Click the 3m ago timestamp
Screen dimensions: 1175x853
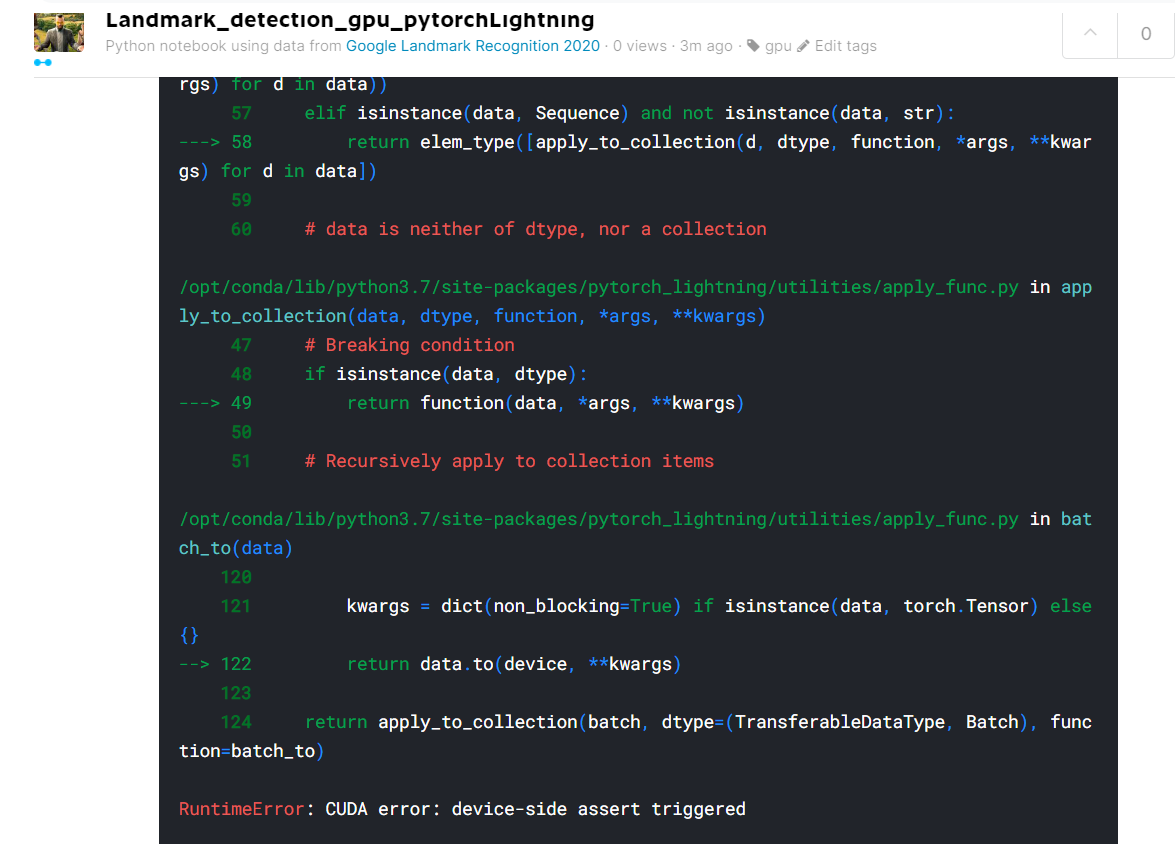click(706, 46)
